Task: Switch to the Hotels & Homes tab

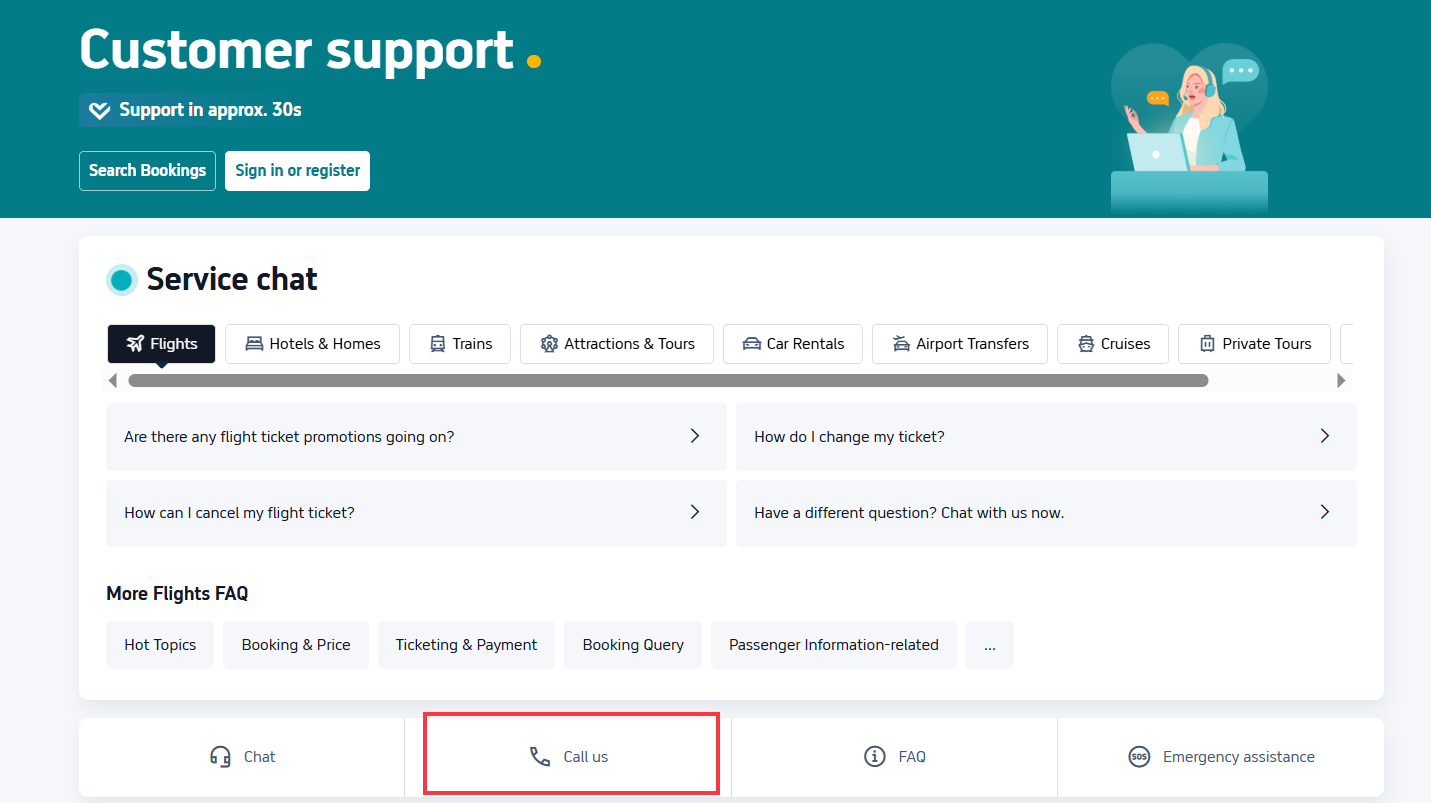Action: [x=312, y=343]
